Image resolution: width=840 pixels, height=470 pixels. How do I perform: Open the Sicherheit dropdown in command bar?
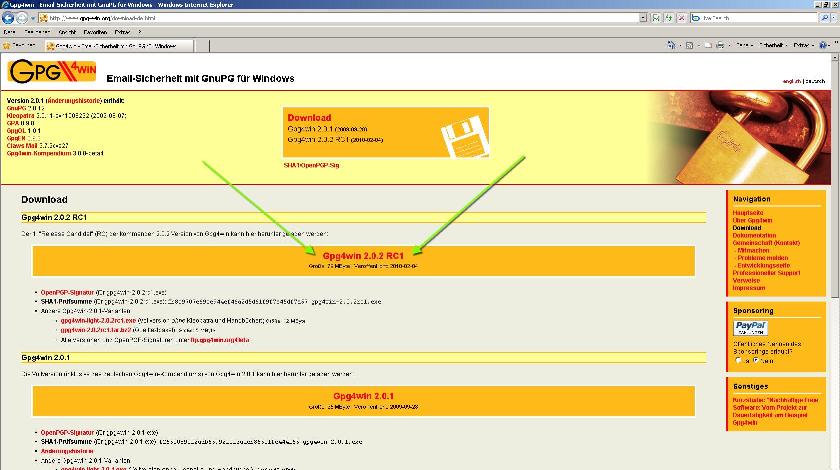pyautogui.click(x=774, y=46)
